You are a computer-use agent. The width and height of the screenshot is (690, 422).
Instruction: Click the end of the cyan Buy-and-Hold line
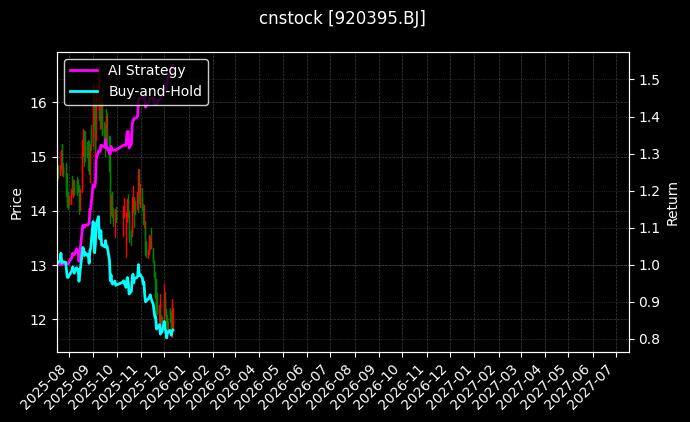[173, 330]
